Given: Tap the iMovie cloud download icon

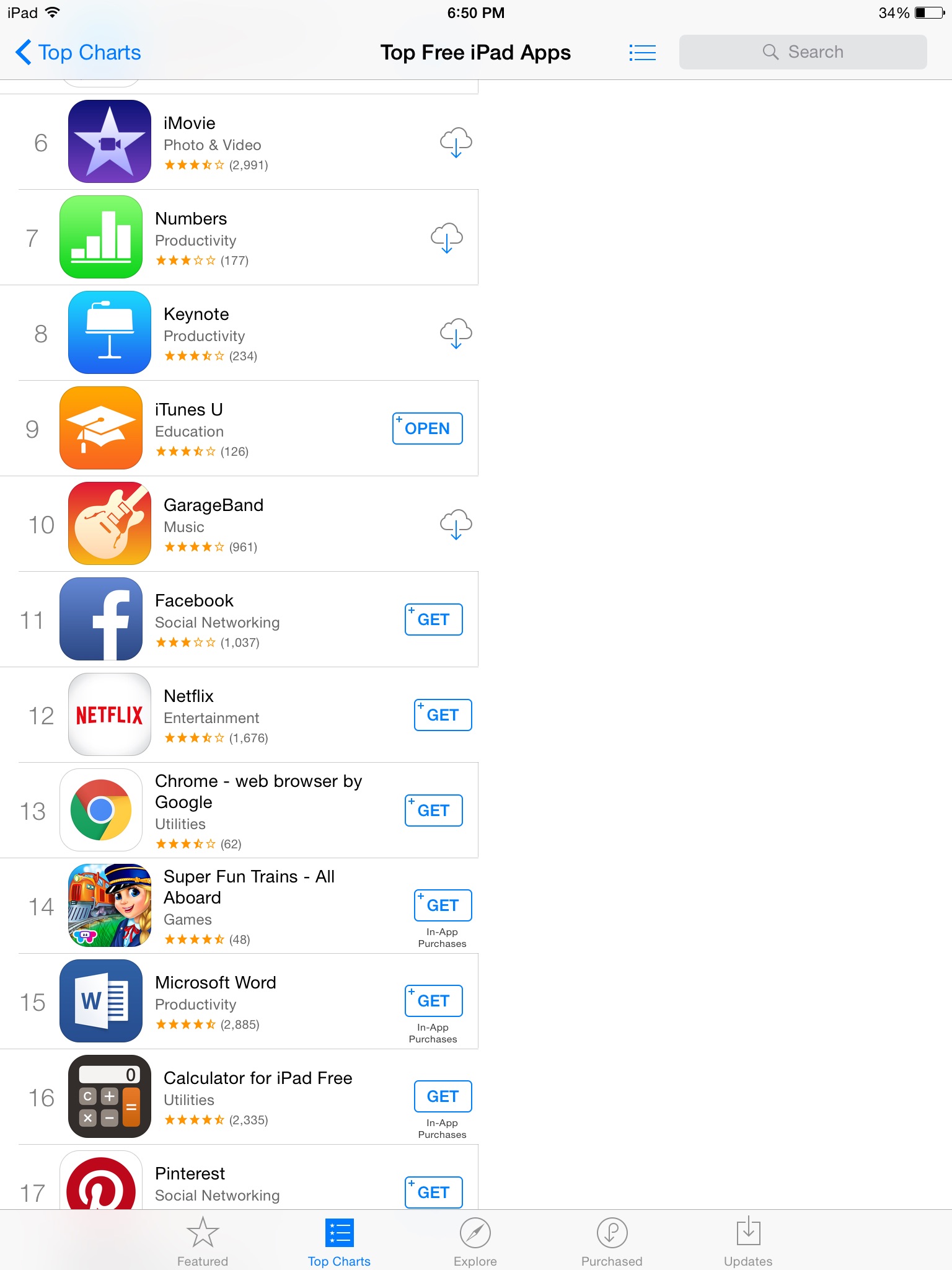Looking at the screenshot, I should pyautogui.click(x=456, y=143).
